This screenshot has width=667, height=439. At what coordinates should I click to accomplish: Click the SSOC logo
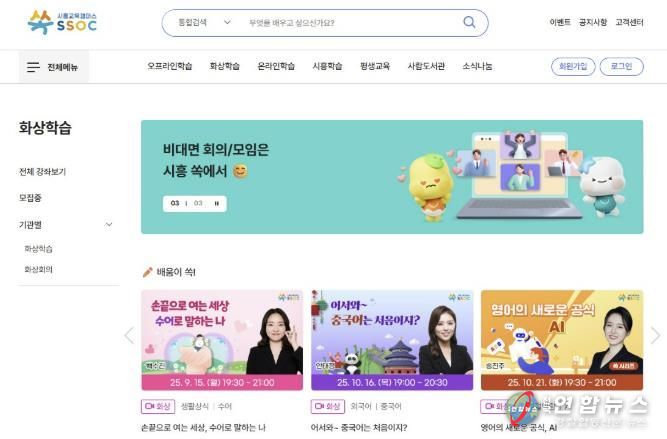62,23
